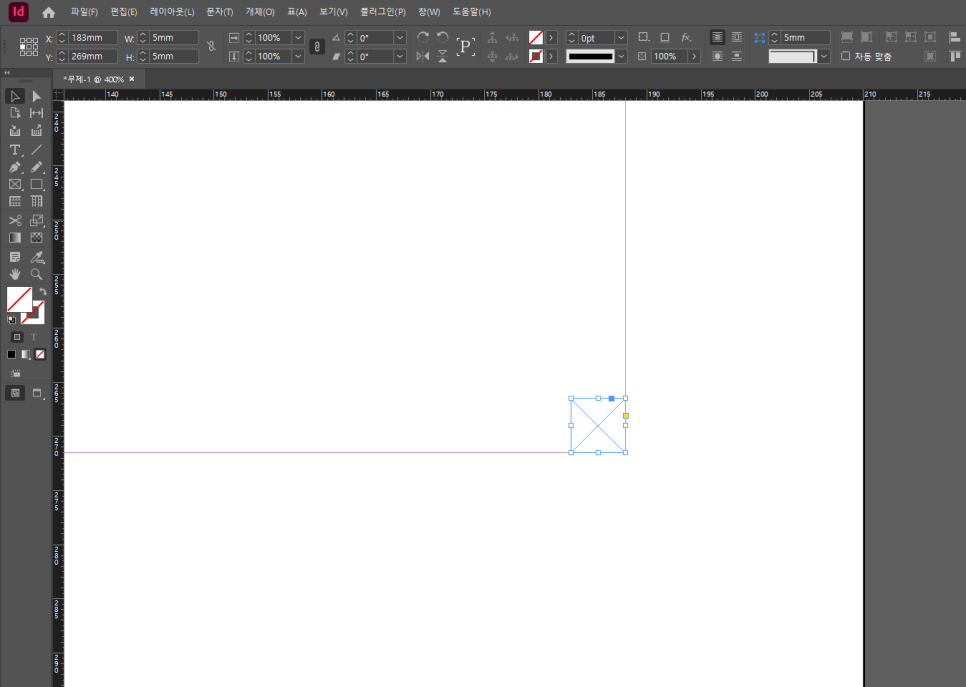Click the X position field
This screenshot has width=966, height=687.
coord(92,38)
